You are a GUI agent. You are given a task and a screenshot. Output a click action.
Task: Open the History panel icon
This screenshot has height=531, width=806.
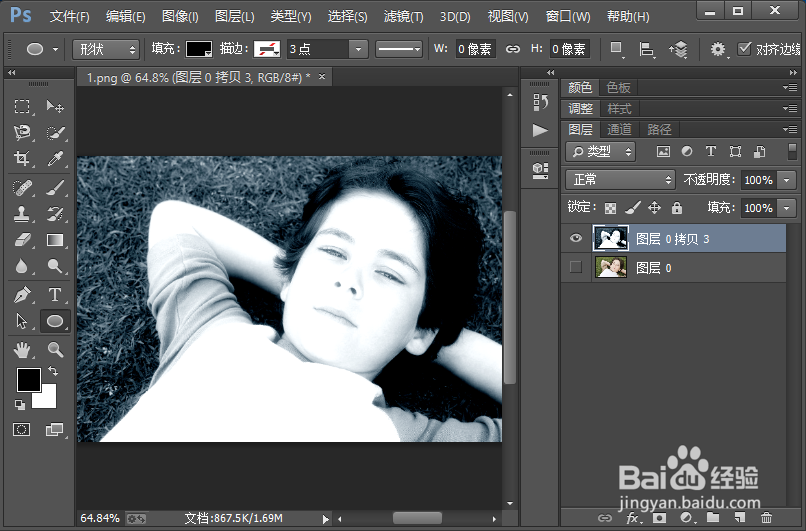(540, 102)
